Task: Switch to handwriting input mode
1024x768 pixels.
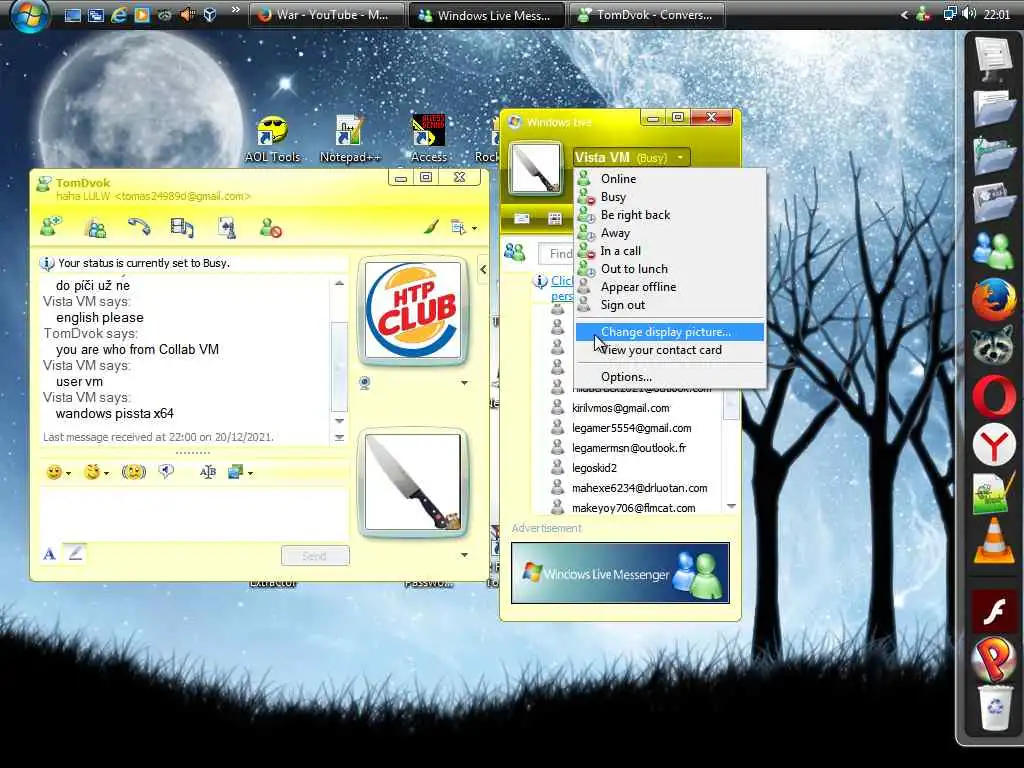Action: pos(75,554)
